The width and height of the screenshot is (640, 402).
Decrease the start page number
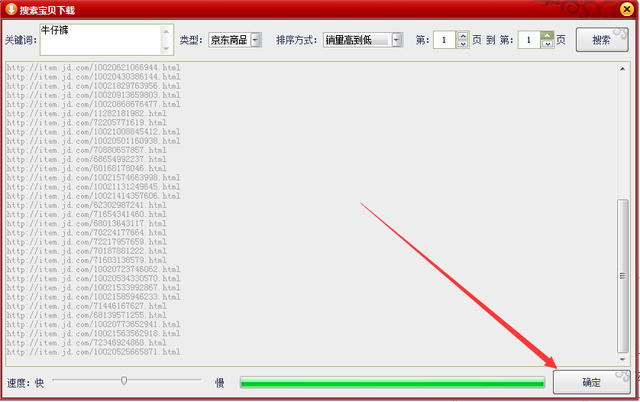coord(462,44)
